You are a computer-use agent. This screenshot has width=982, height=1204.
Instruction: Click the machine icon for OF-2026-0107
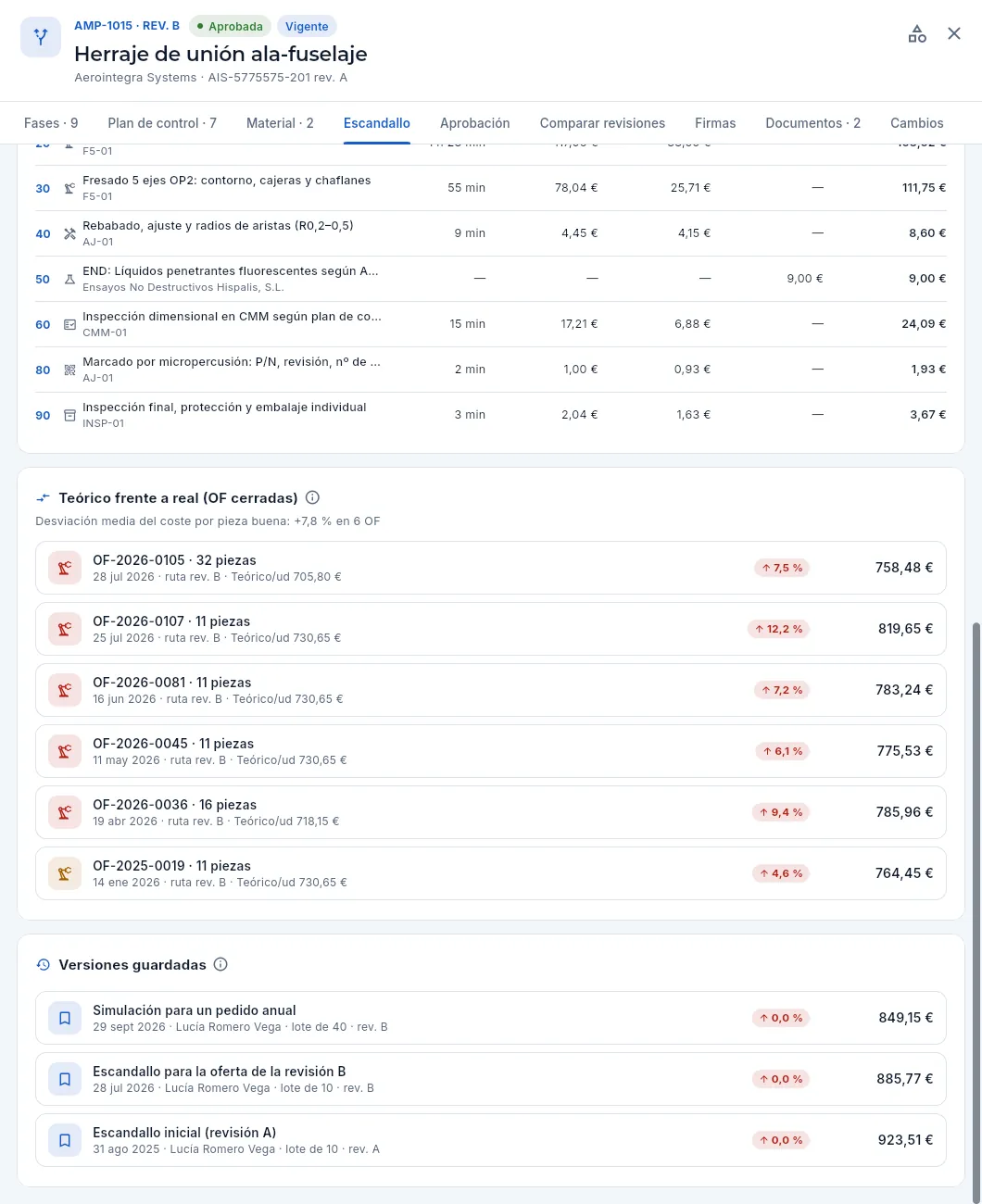coord(65,629)
